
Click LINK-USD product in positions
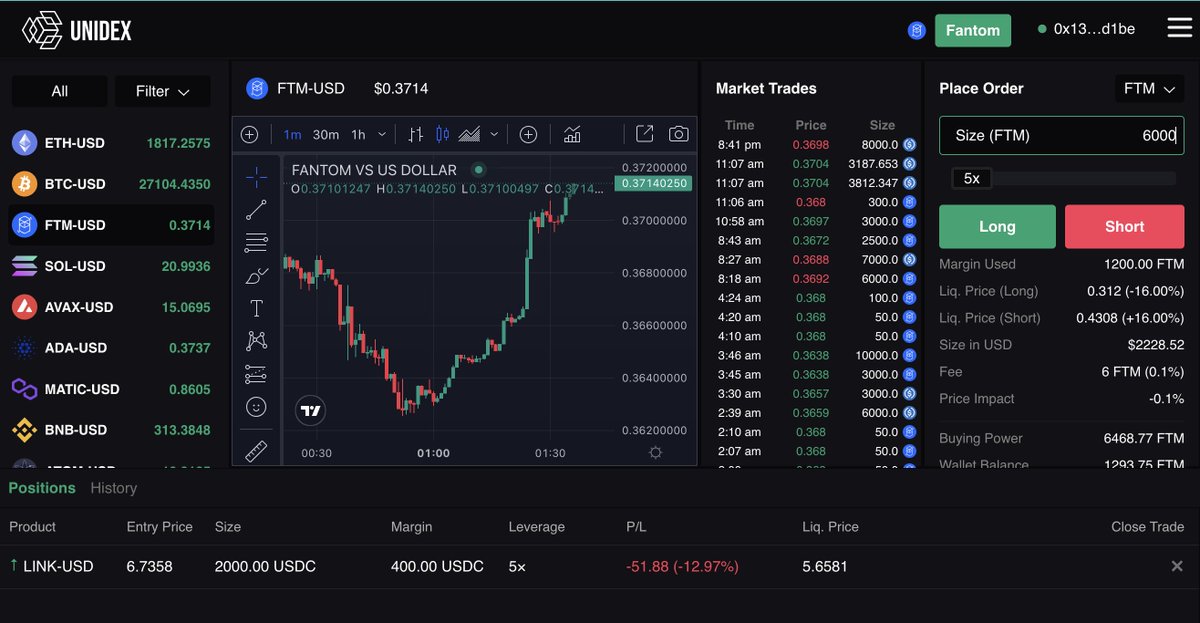(58, 566)
